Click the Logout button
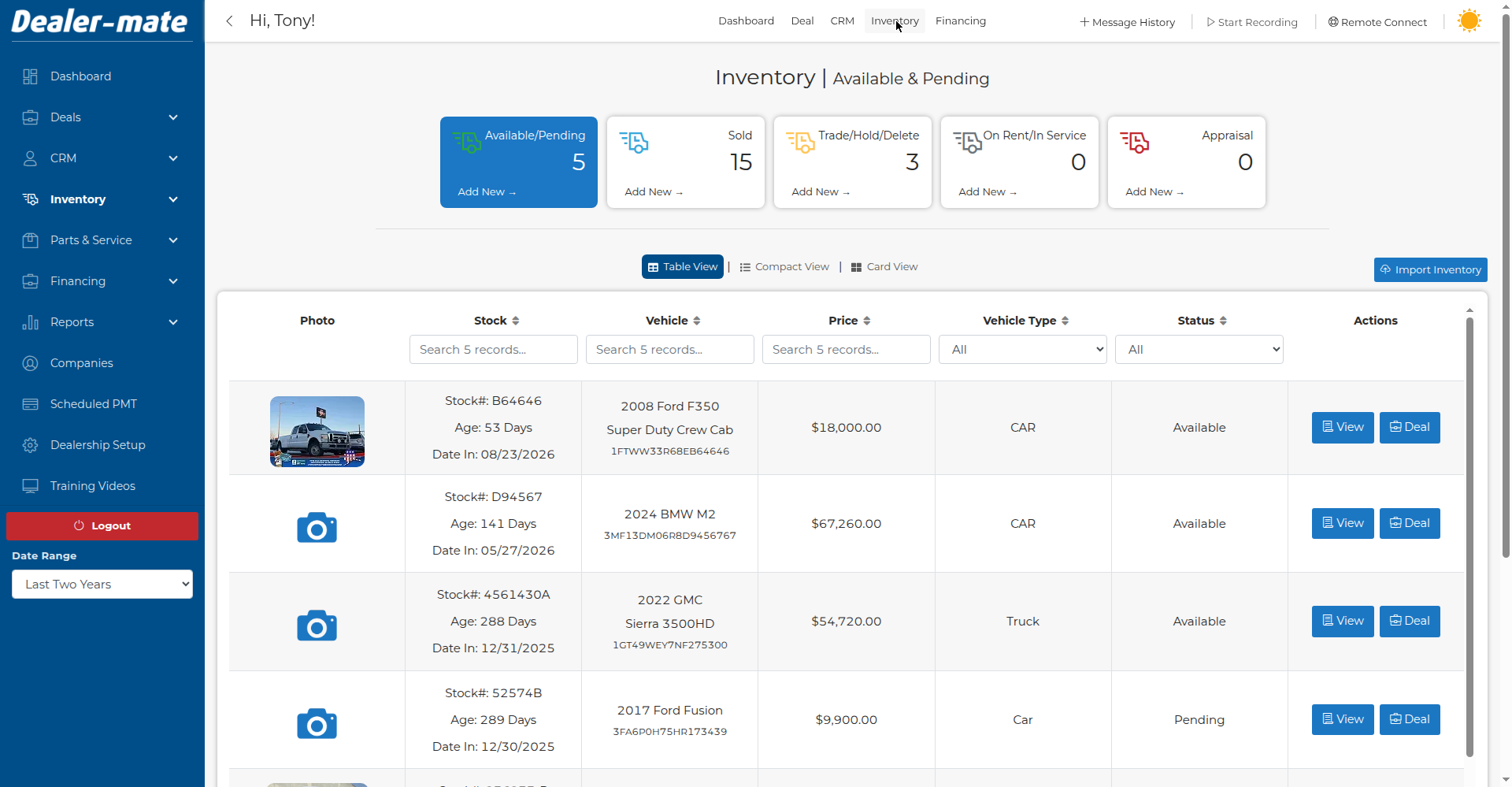Viewport: 1512px width, 787px height. pyautogui.click(x=102, y=526)
